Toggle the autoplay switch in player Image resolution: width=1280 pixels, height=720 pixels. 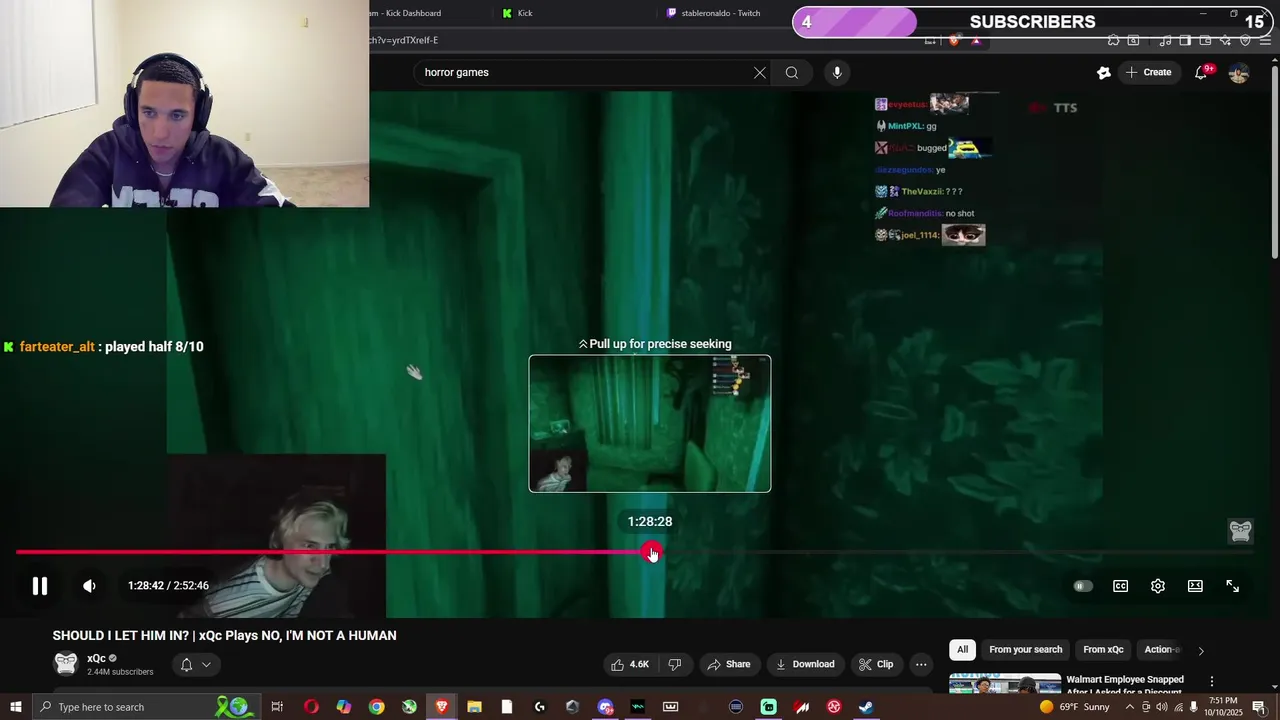1083,586
